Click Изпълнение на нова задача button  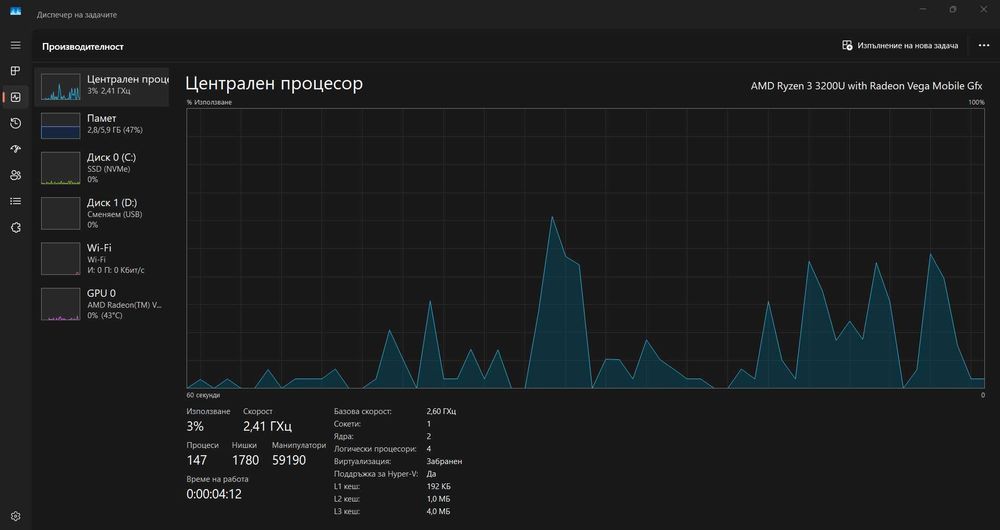click(900, 46)
